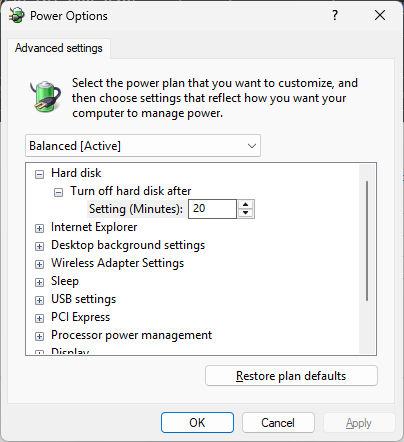Click Restore plan defaults button

[291, 376]
